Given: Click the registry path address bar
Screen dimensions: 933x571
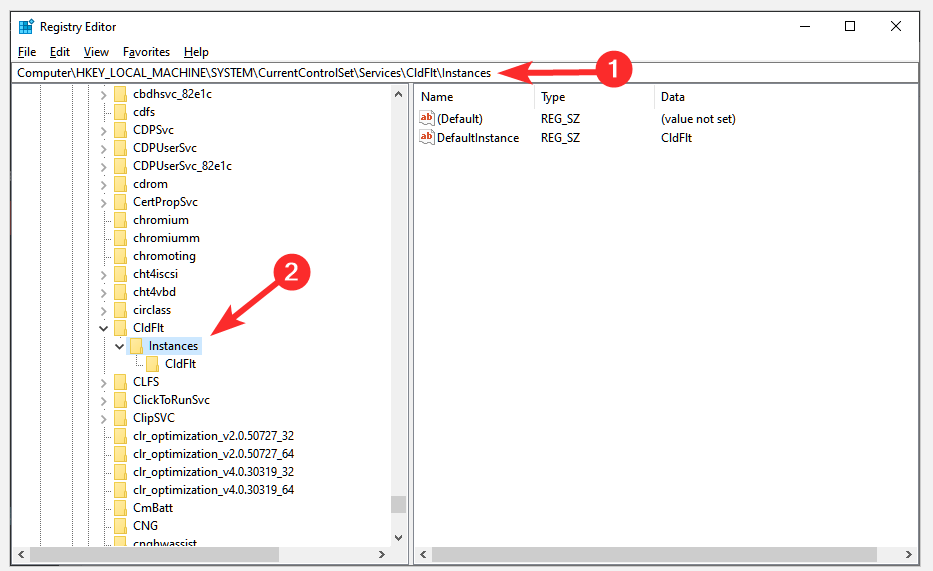Looking at the screenshot, I should tap(465, 73).
